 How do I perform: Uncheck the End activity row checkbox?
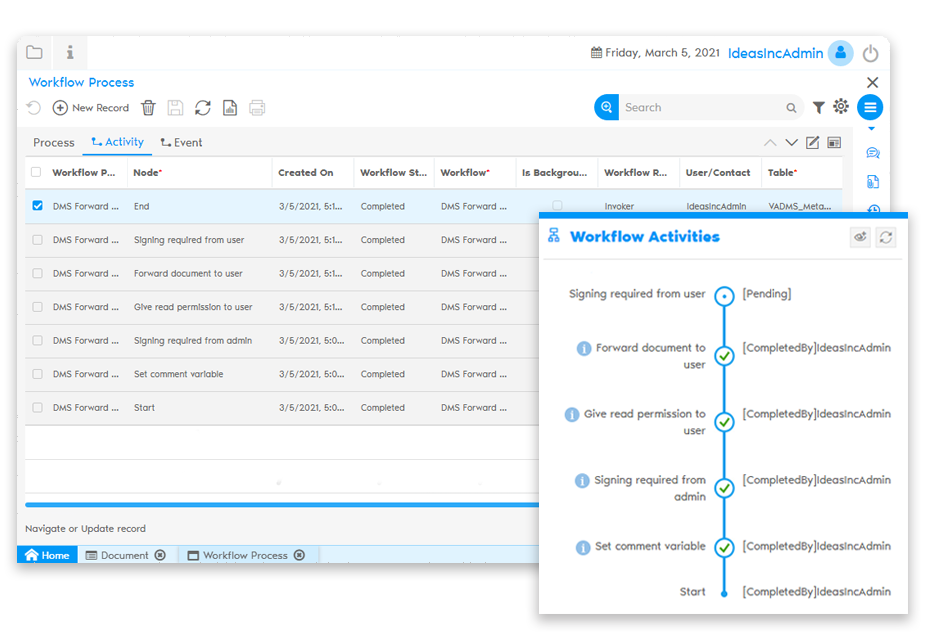[37, 206]
